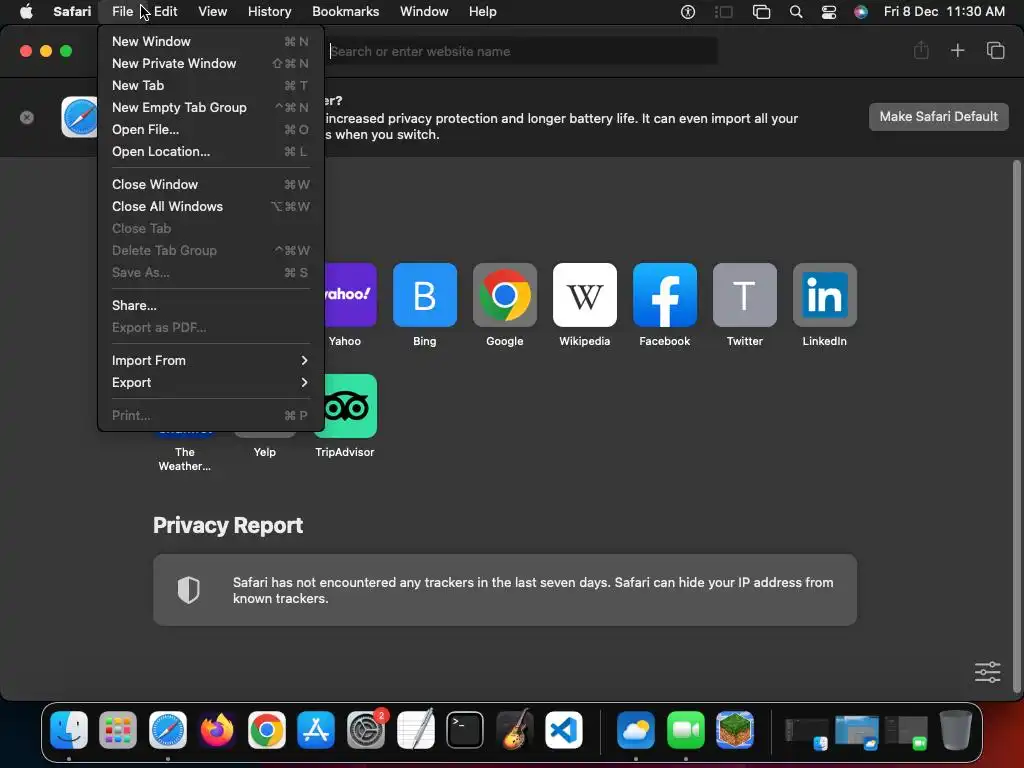Viewport: 1024px width, 768px height.
Task: Open the View menu
Action: coord(212,11)
